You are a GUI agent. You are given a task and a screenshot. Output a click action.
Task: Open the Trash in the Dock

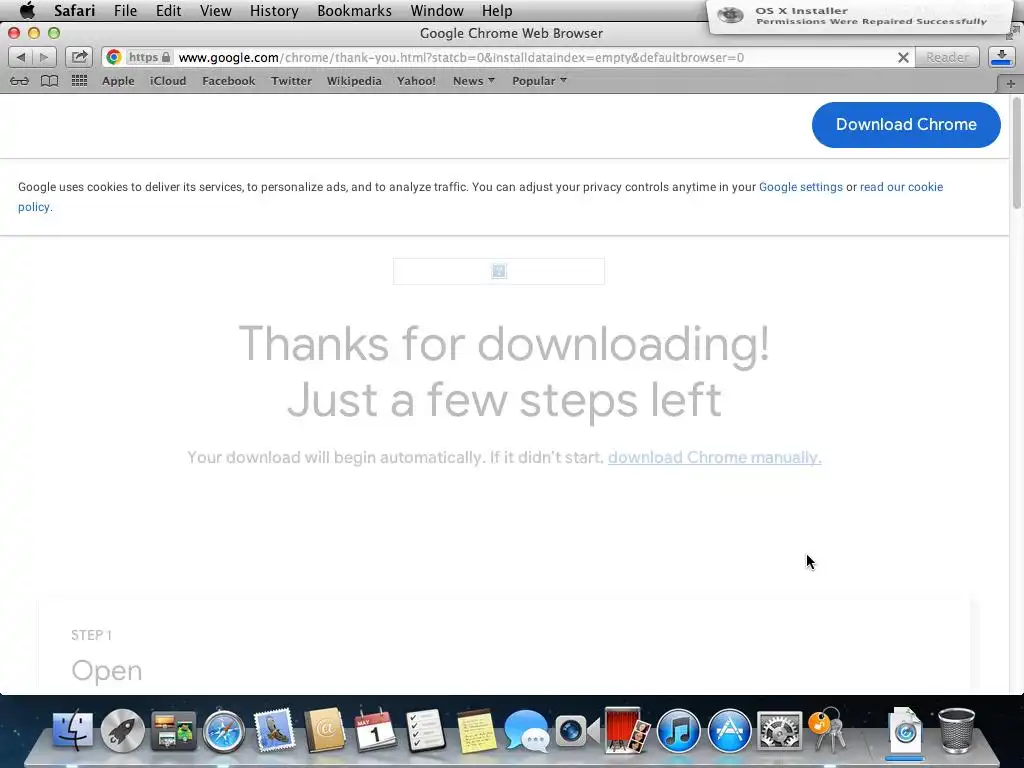click(x=956, y=730)
